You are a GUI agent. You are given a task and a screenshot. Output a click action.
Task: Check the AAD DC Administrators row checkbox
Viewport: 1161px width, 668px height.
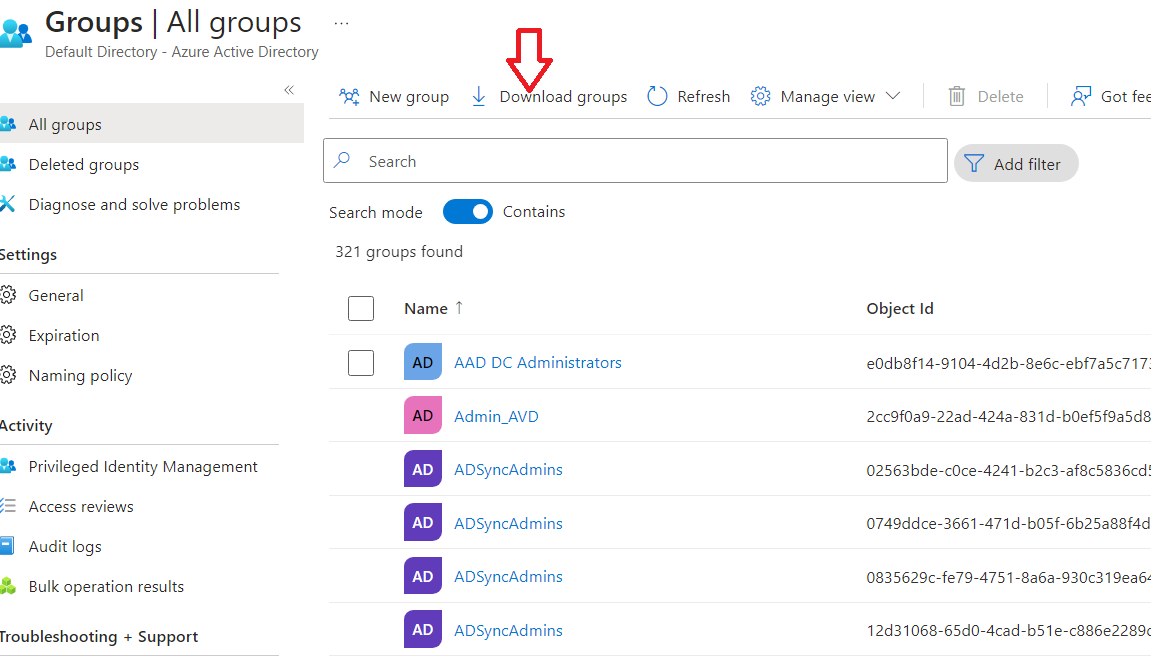361,363
